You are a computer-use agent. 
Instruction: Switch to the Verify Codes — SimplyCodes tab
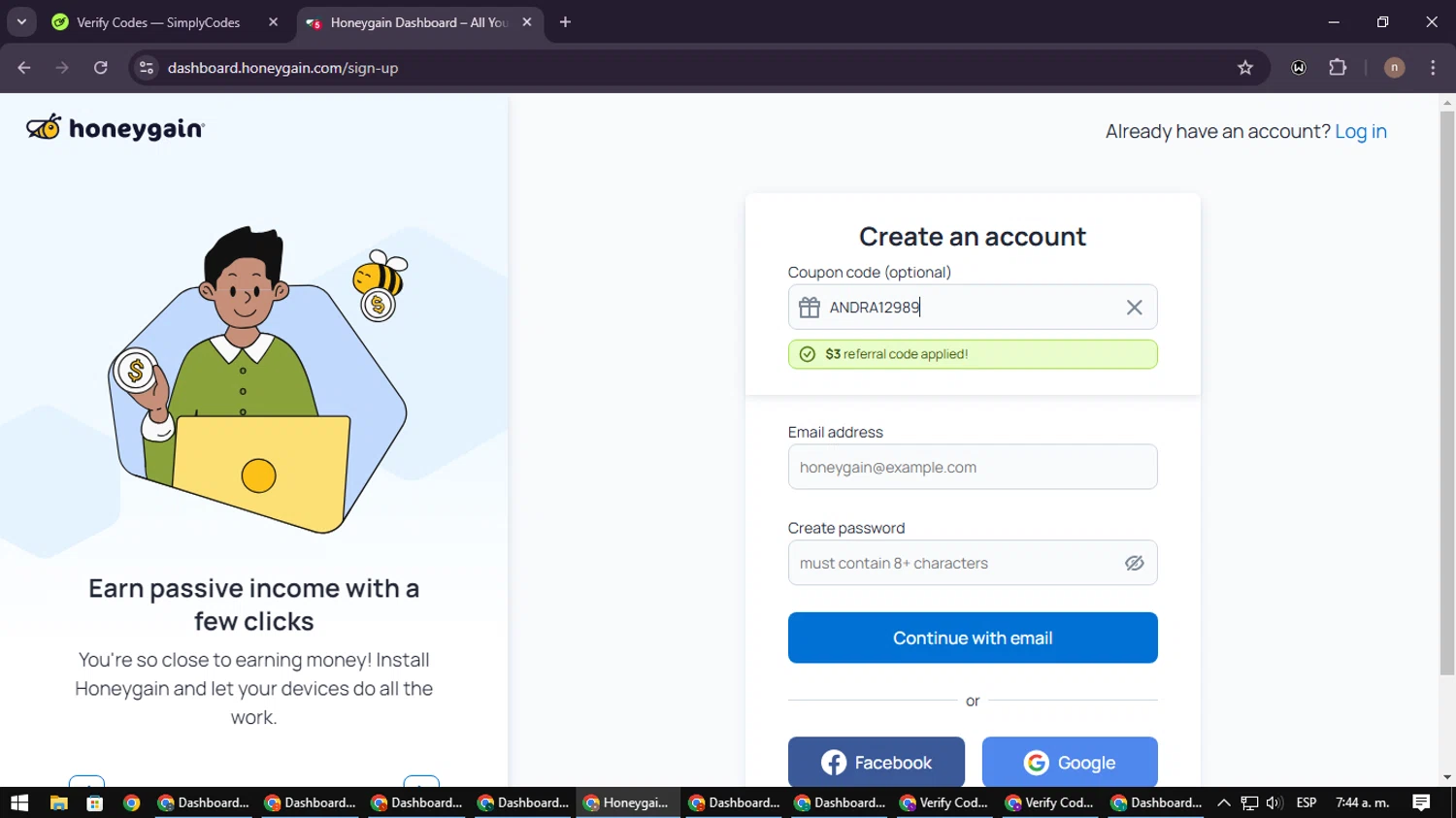[158, 22]
